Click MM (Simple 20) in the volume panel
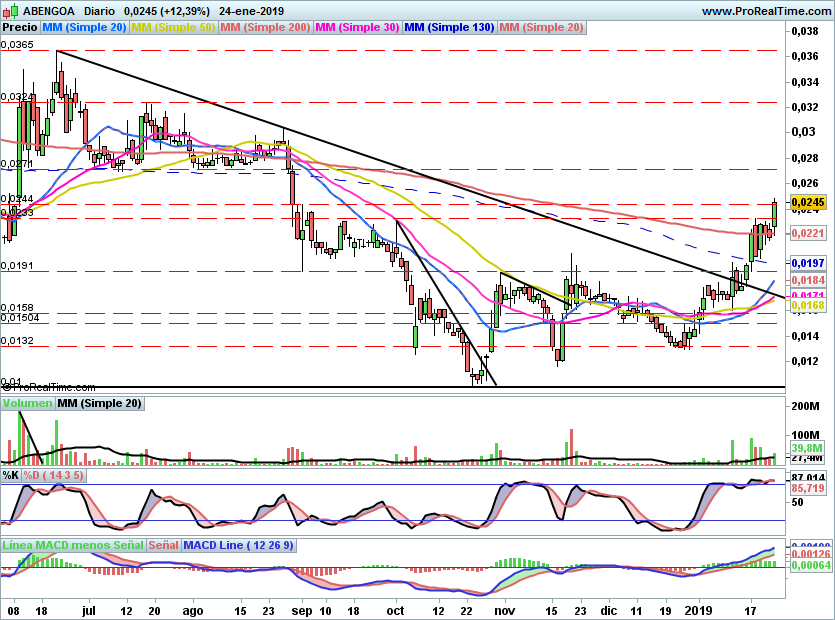This screenshot has width=835, height=620. coord(100,404)
